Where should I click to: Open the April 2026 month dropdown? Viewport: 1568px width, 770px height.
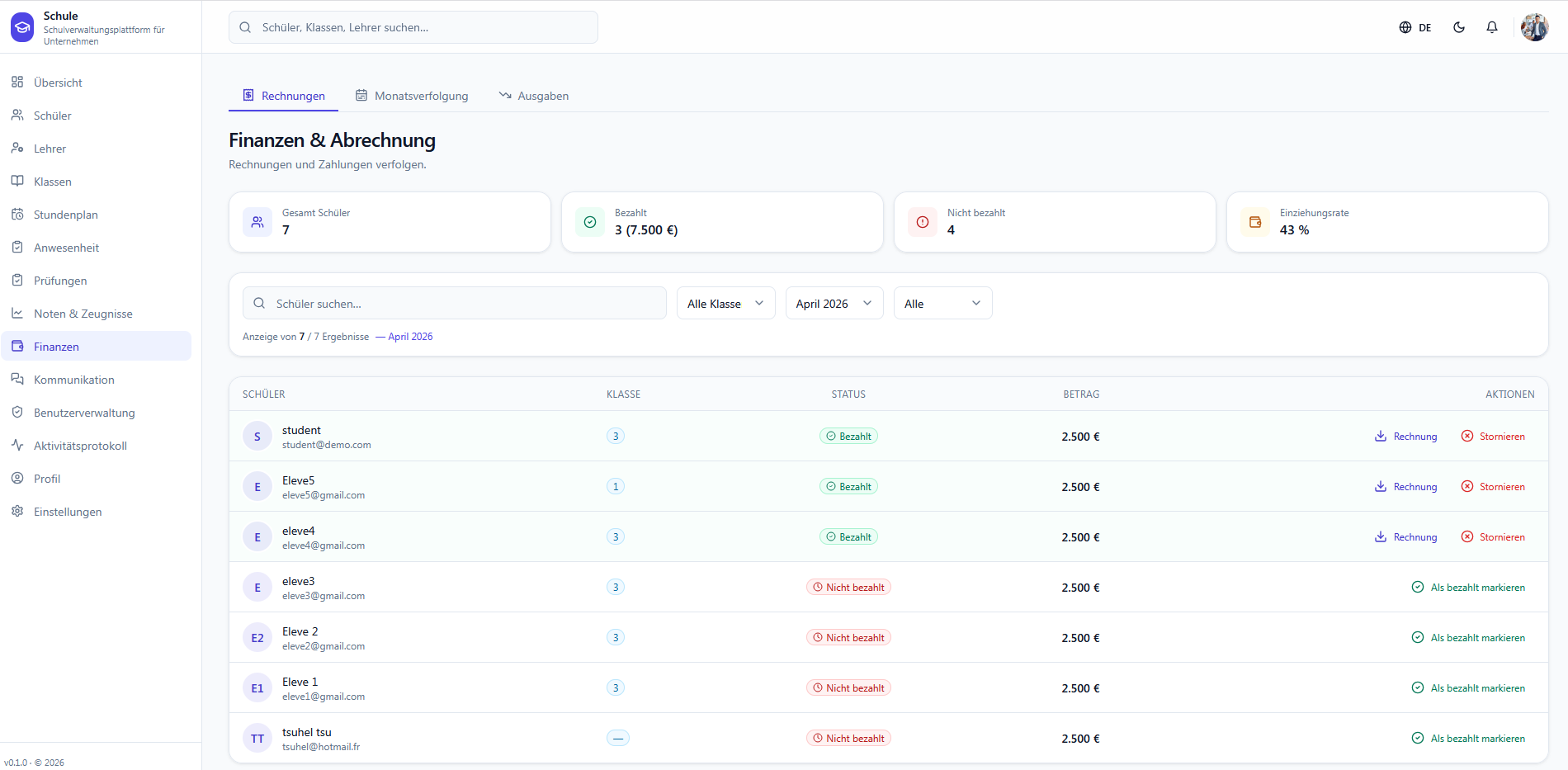[x=834, y=303]
